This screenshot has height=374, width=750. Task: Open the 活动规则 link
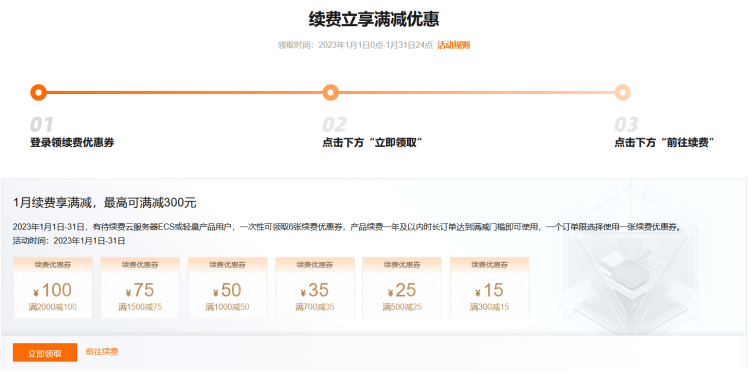click(453, 45)
